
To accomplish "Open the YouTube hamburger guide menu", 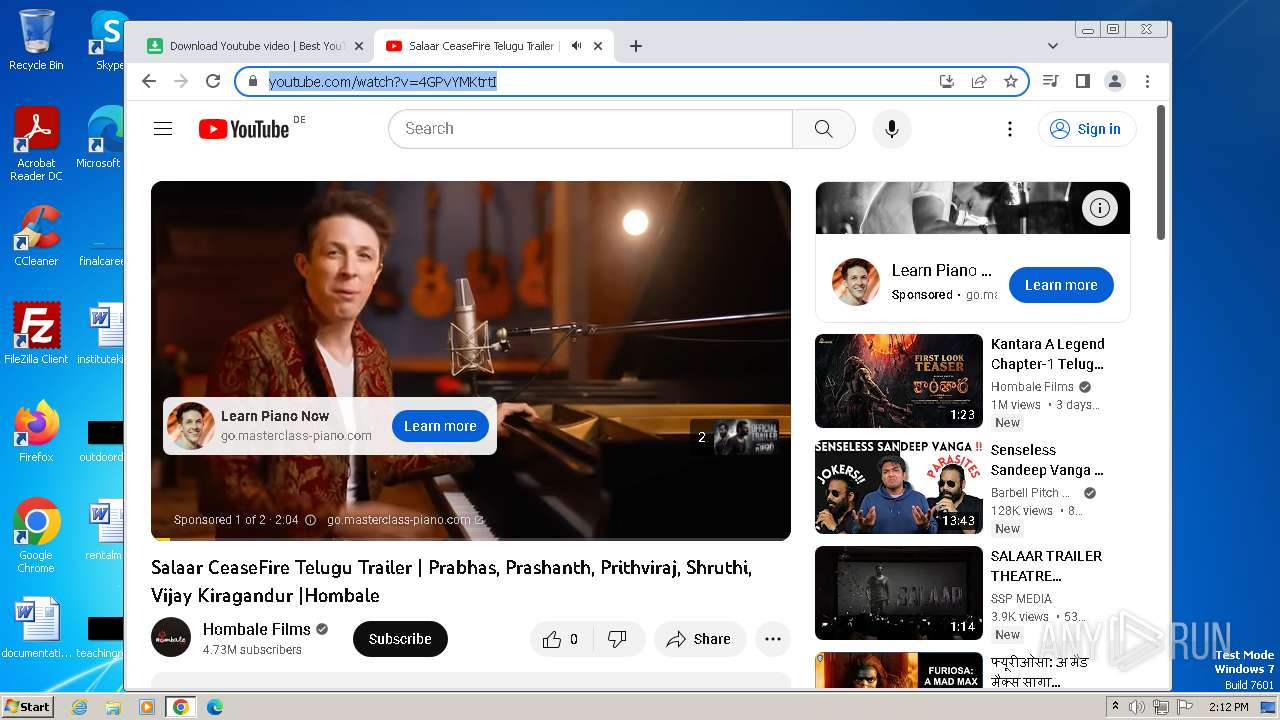I will tap(163, 129).
